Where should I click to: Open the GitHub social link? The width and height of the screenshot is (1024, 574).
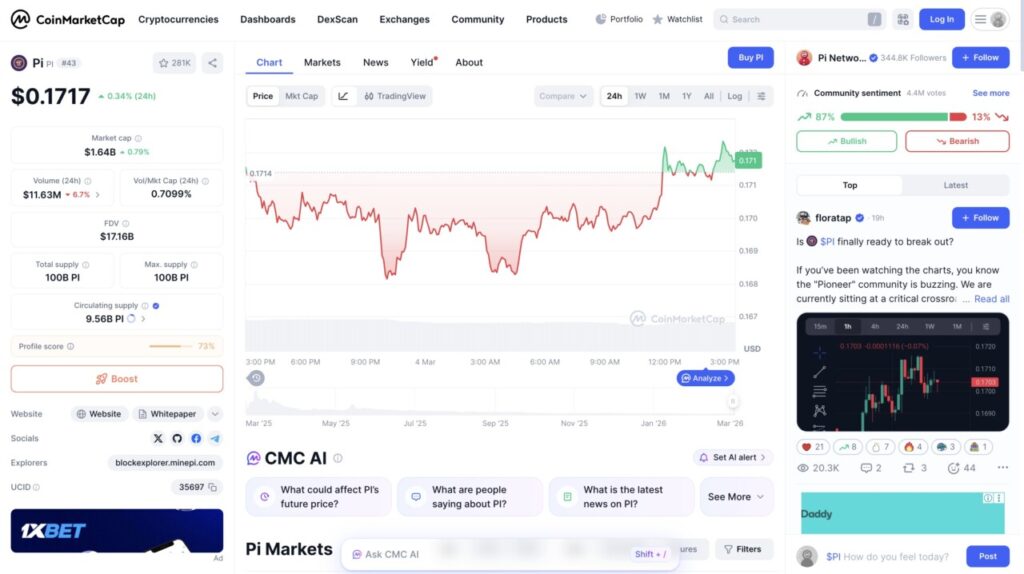(x=177, y=438)
